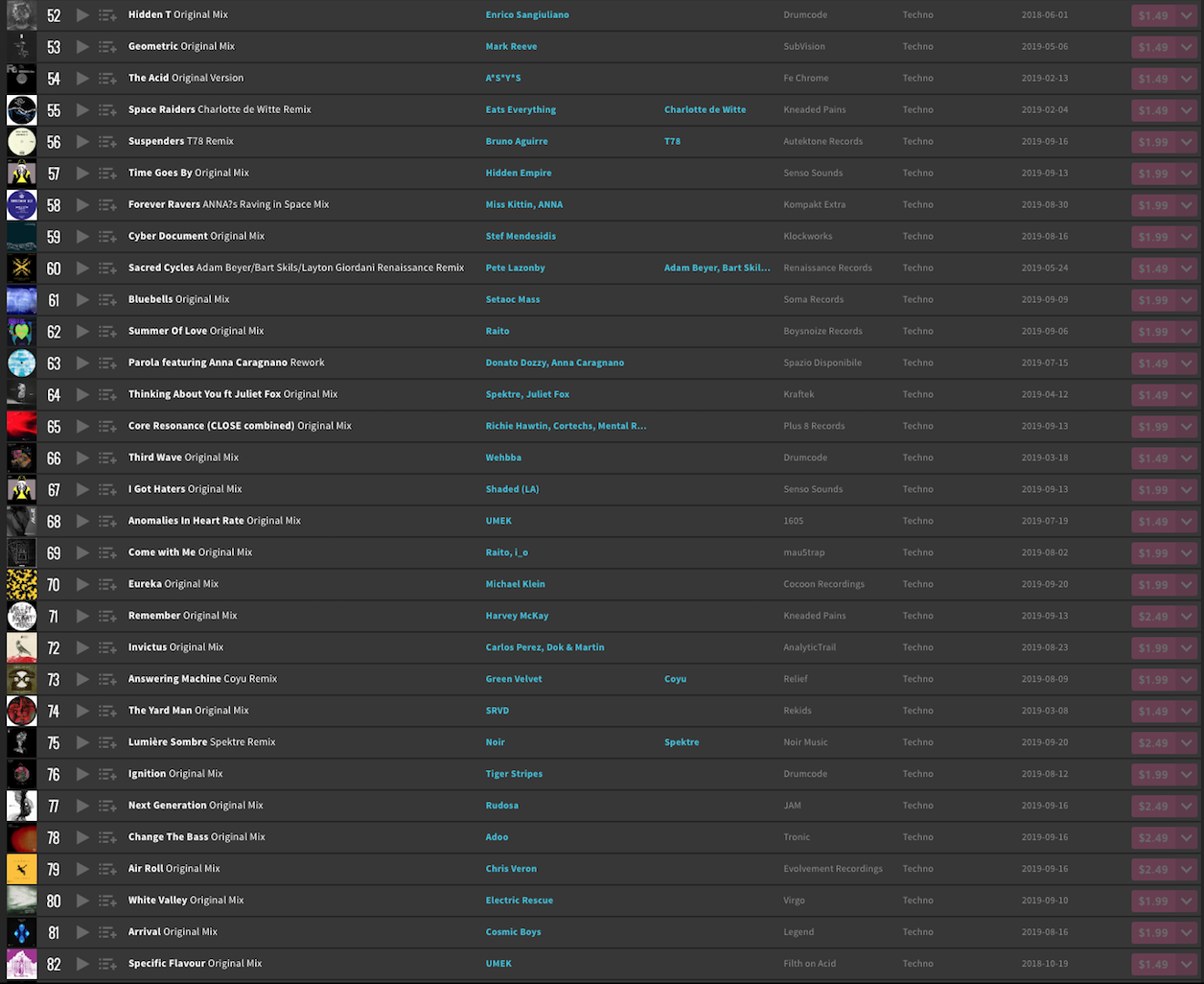
Task: Buy Next Generation for $2.49
Action: (1153, 807)
